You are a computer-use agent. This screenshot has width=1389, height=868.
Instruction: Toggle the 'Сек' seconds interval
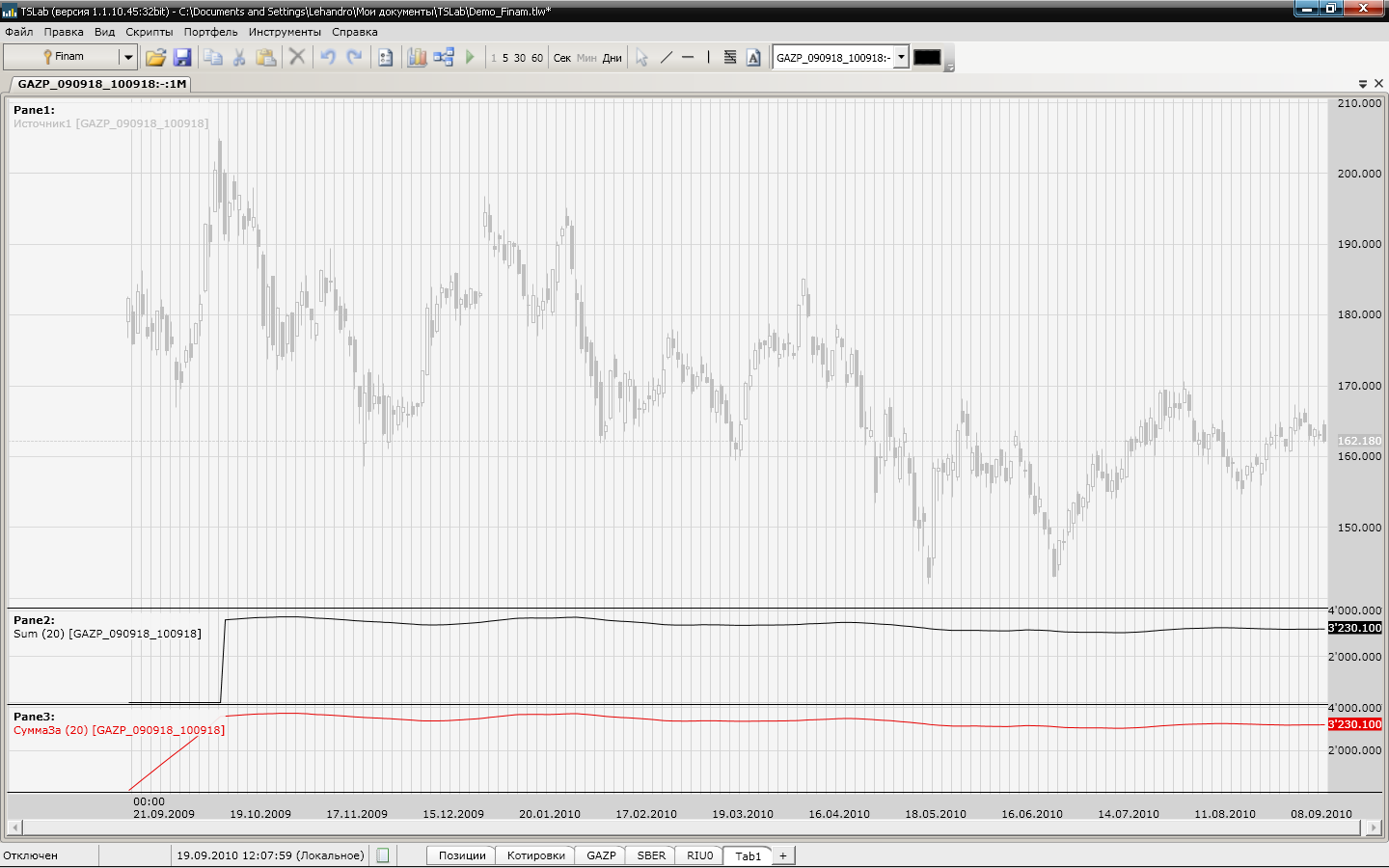coord(562,58)
